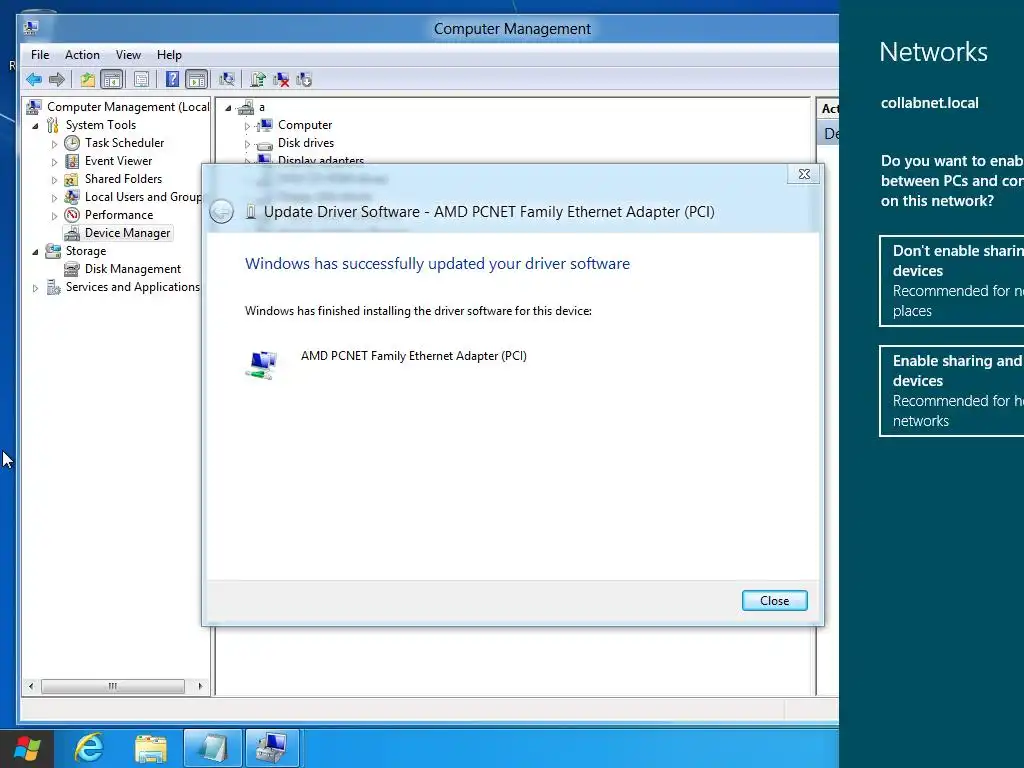Click the Disk Management drive icon

72,268
